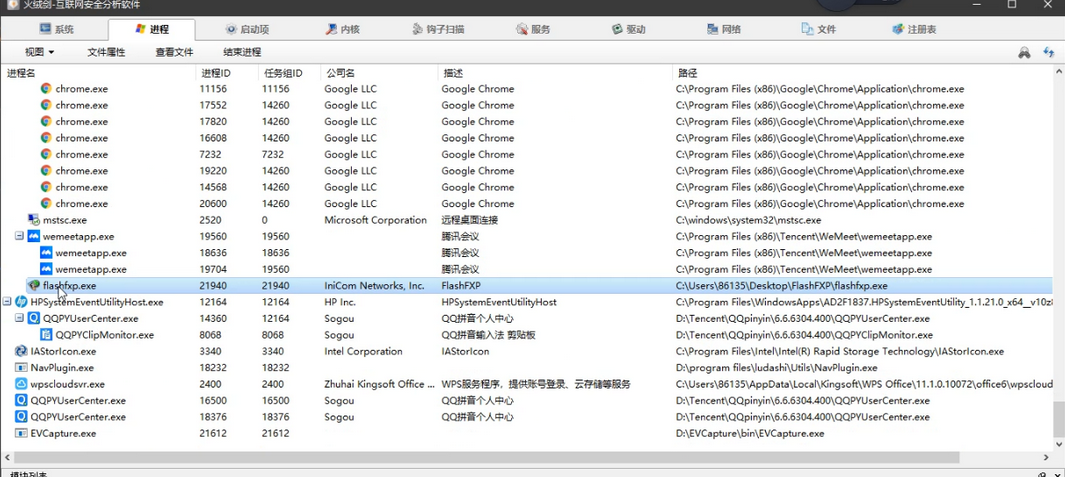1065x477 pixels.
Task: Sort by the 进程ID column header
Action: [x=227, y=73]
